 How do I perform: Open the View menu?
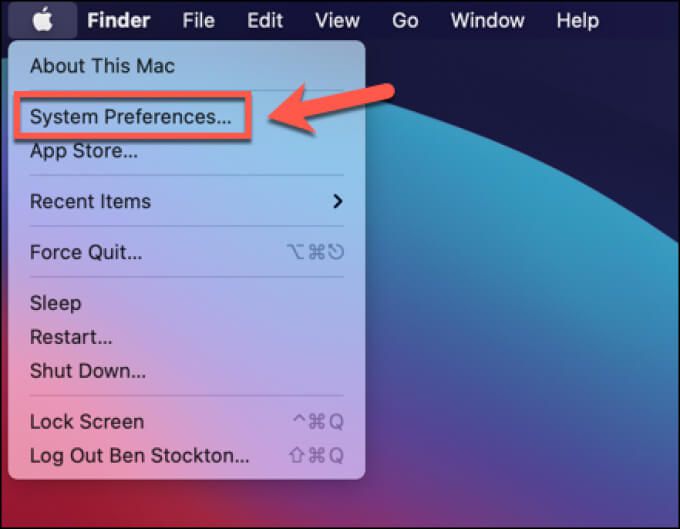point(337,20)
